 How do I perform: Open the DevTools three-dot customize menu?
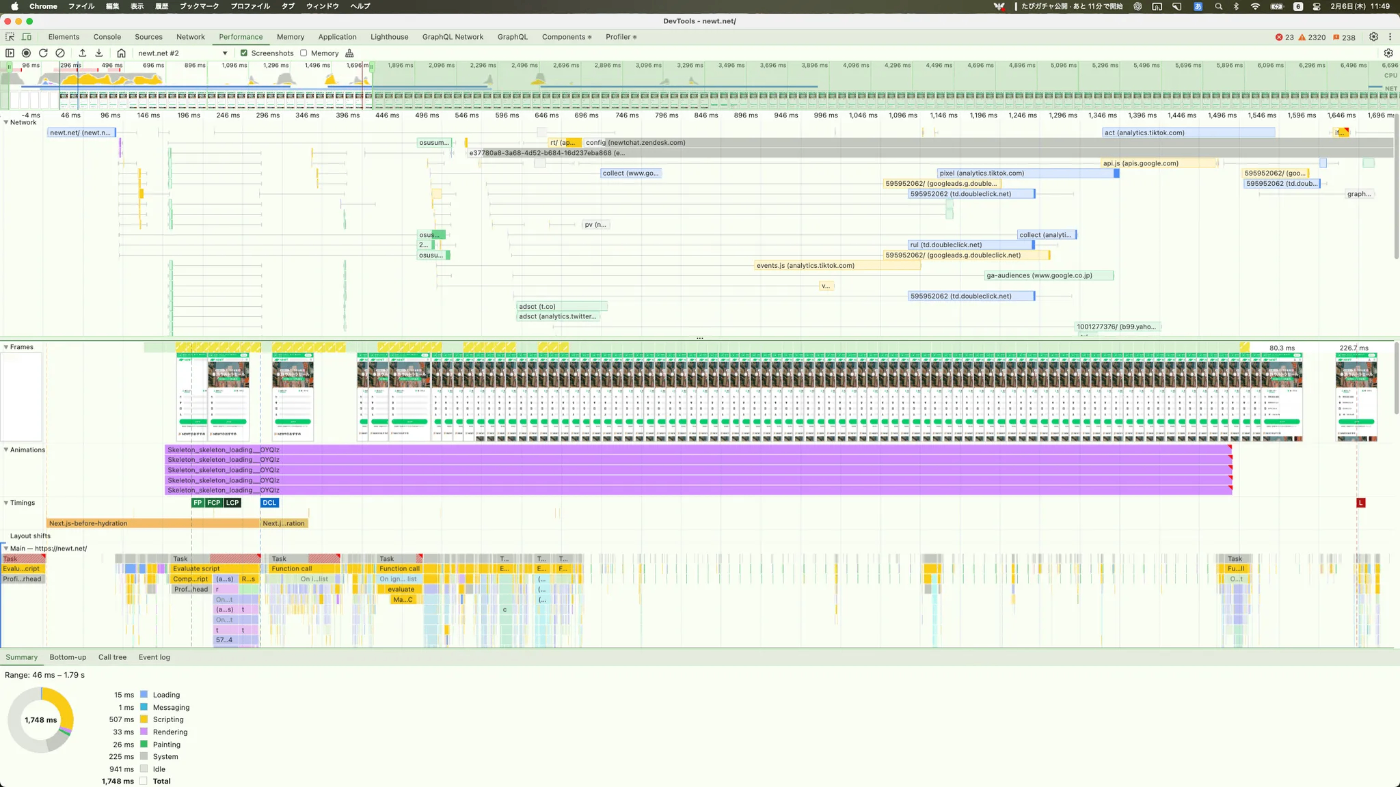[1389, 37]
